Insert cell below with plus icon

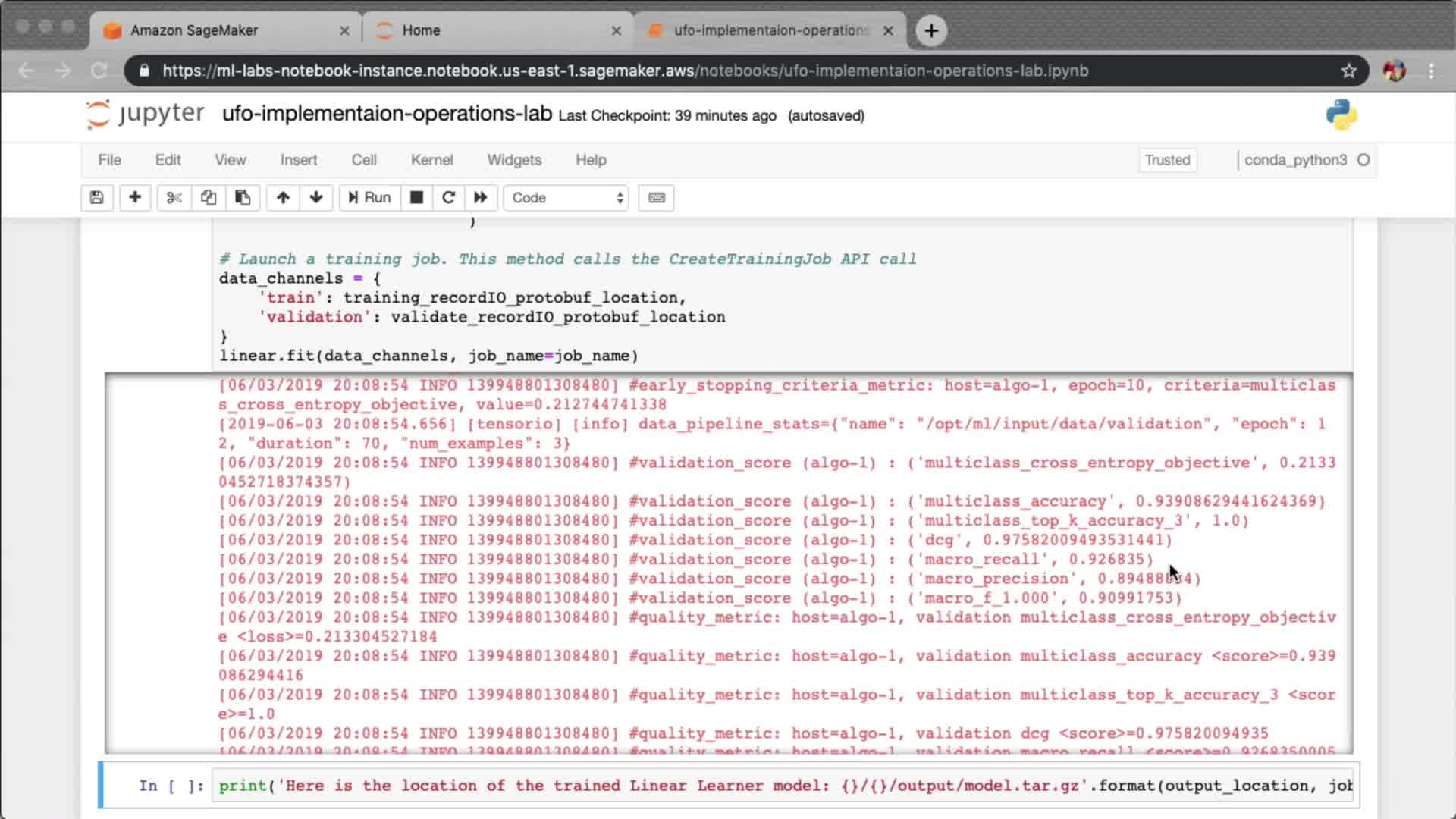pyautogui.click(x=135, y=198)
